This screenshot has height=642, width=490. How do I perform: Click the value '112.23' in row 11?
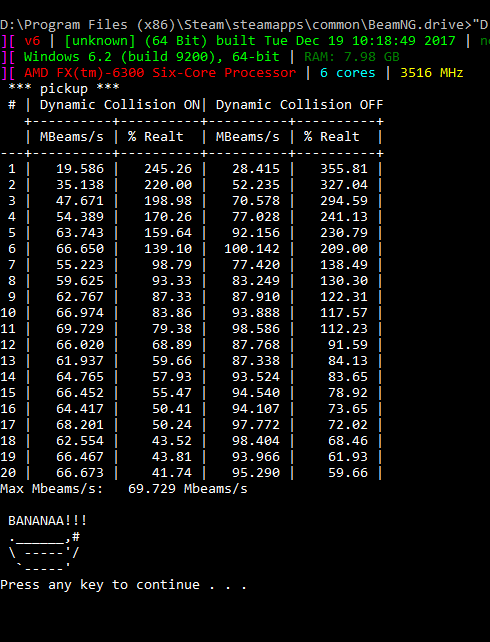344,328
